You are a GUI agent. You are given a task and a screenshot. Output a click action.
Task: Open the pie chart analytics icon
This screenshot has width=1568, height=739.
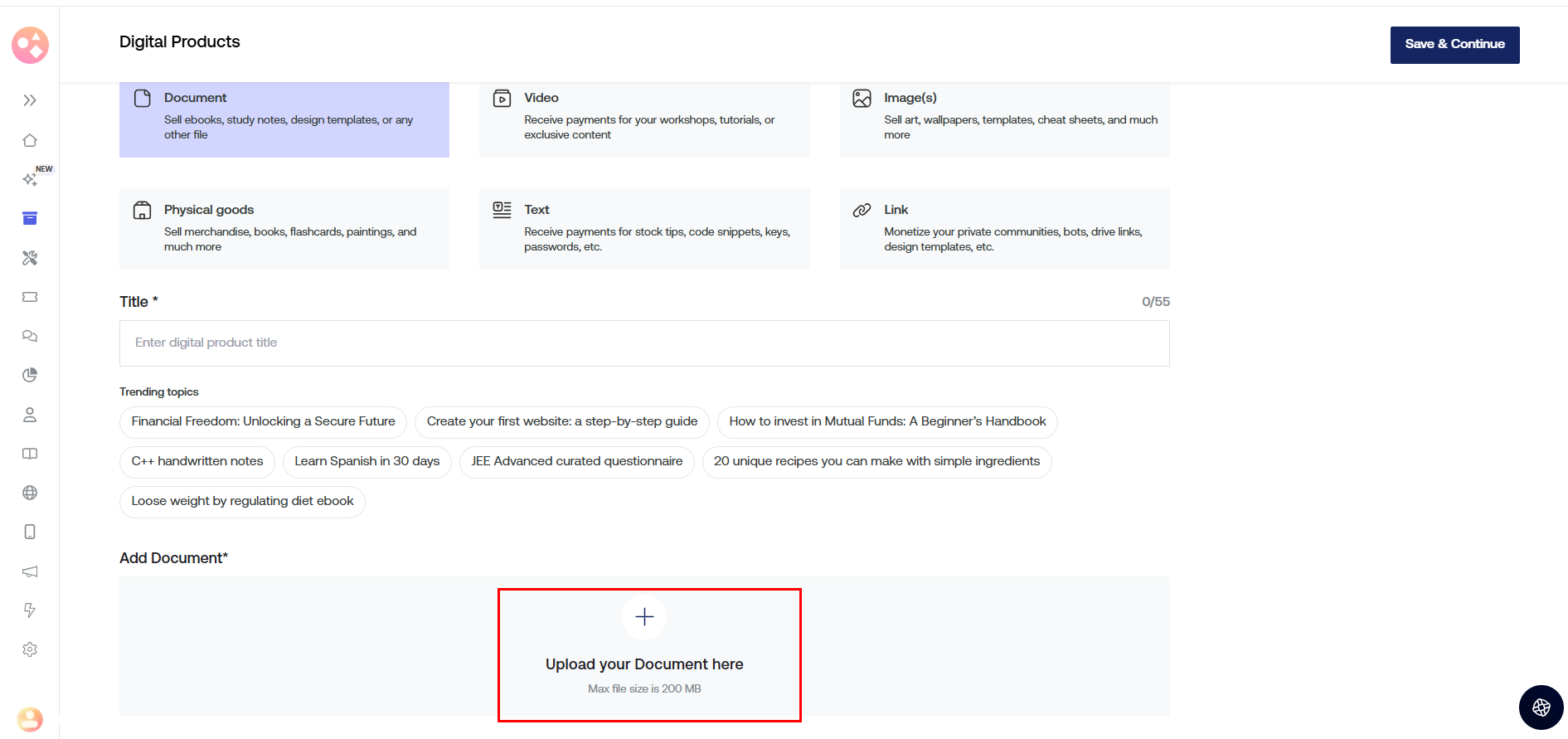tap(30, 375)
